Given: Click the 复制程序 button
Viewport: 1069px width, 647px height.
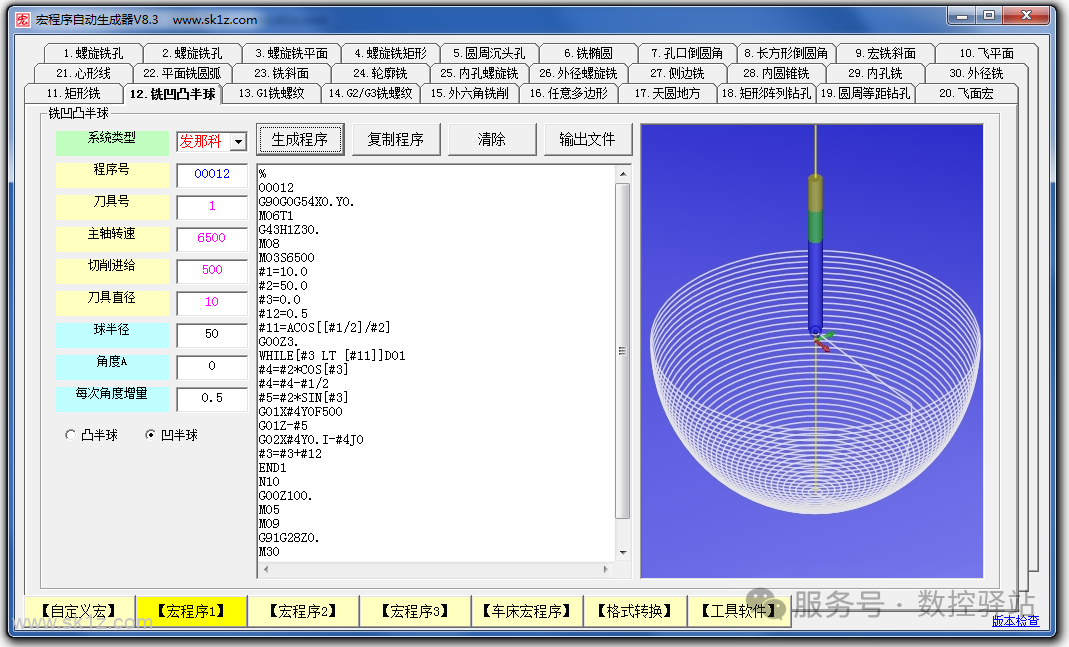Looking at the screenshot, I should pyautogui.click(x=396, y=140).
